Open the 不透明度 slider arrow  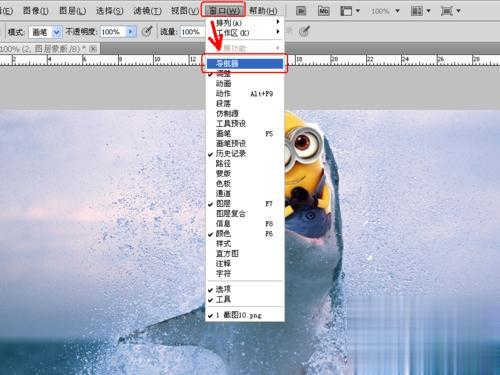click(130, 32)
